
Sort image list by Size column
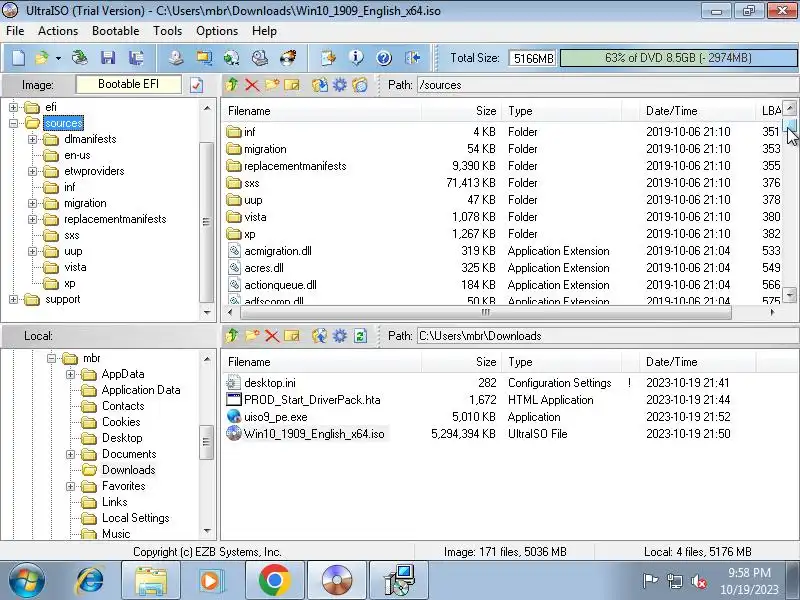point(461,111)
